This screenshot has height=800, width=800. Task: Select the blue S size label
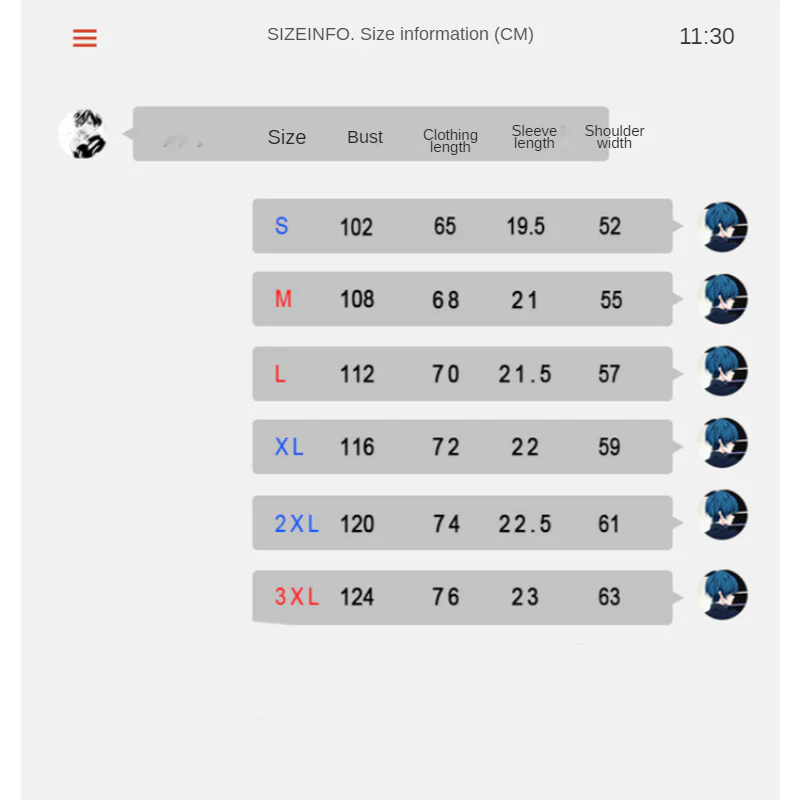pyautogui.click(x=282, y=226)
